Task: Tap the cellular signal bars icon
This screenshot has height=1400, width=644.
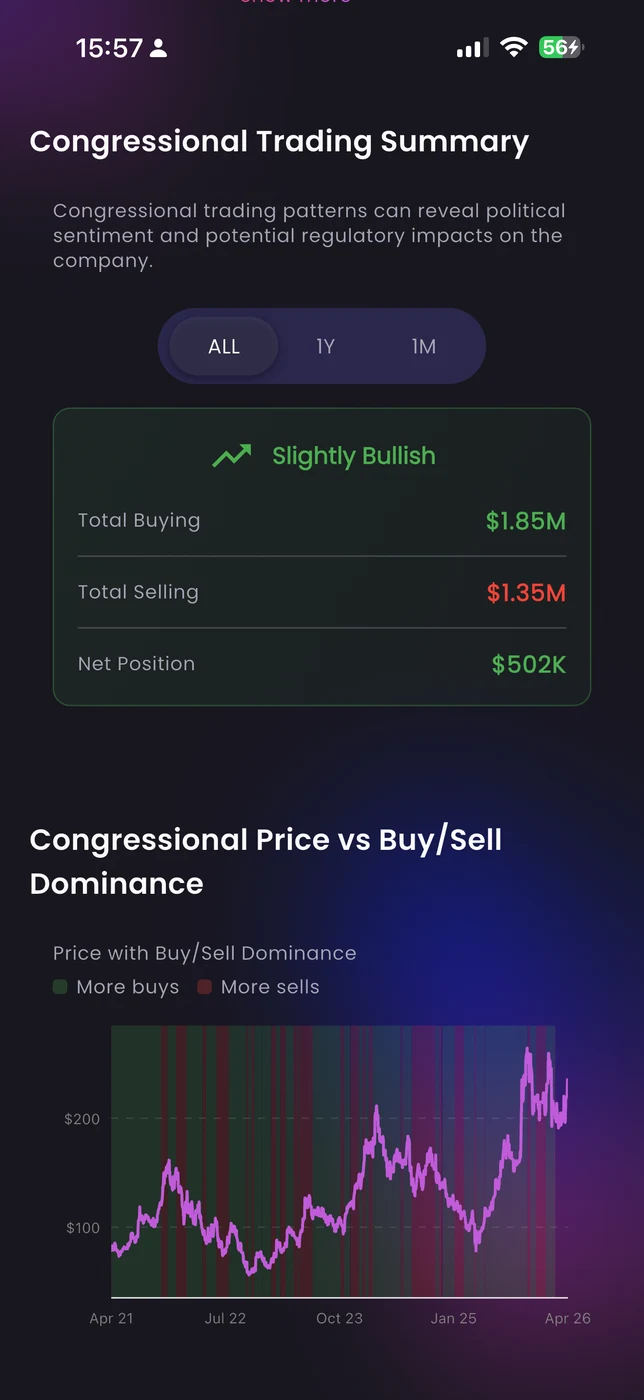Action: pos(472,47)
